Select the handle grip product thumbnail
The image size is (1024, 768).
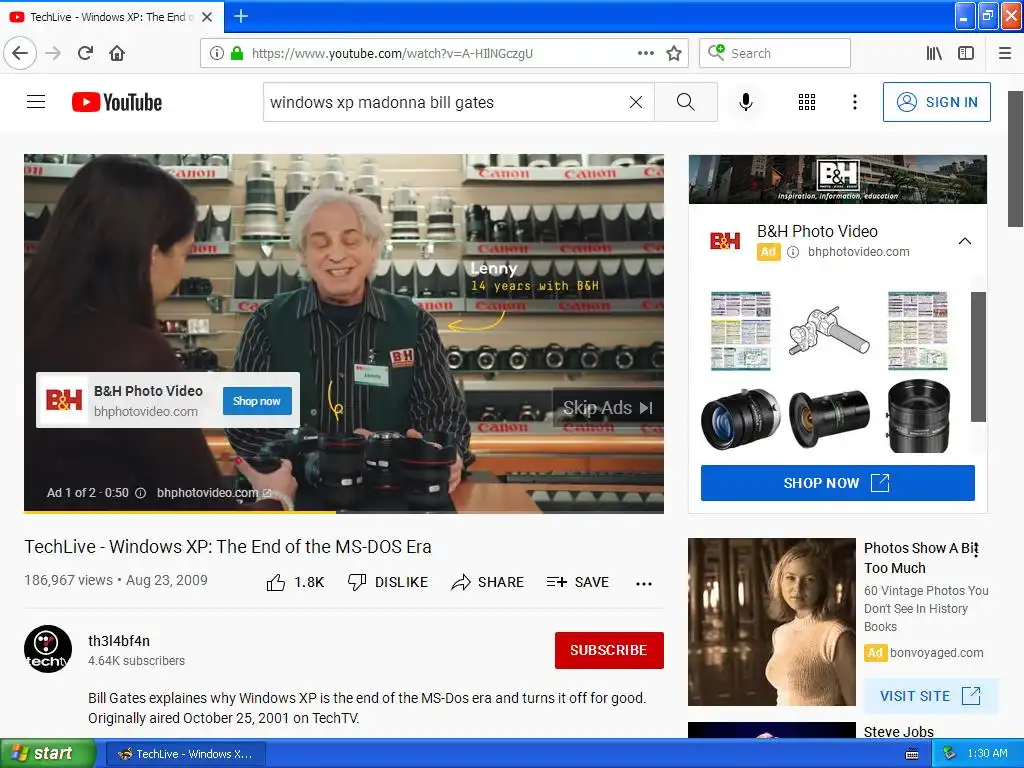[829, 330]
